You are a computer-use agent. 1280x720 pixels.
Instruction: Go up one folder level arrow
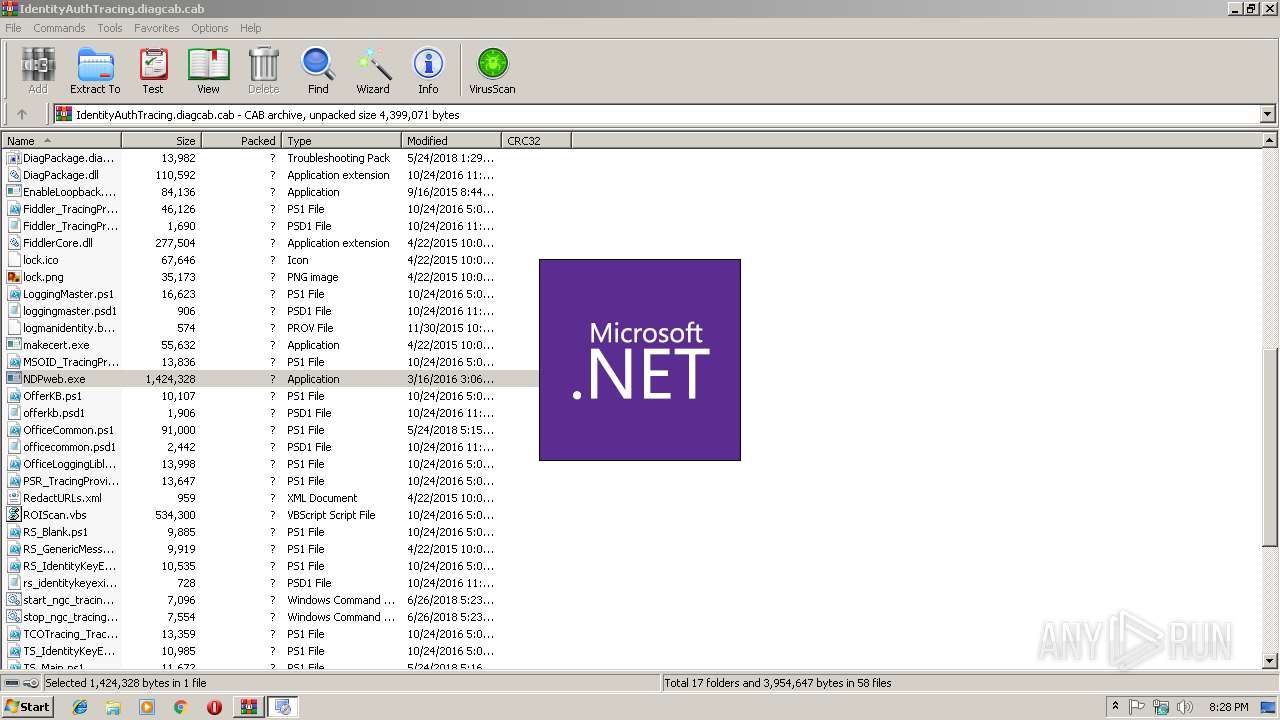[x=22, y=114]
